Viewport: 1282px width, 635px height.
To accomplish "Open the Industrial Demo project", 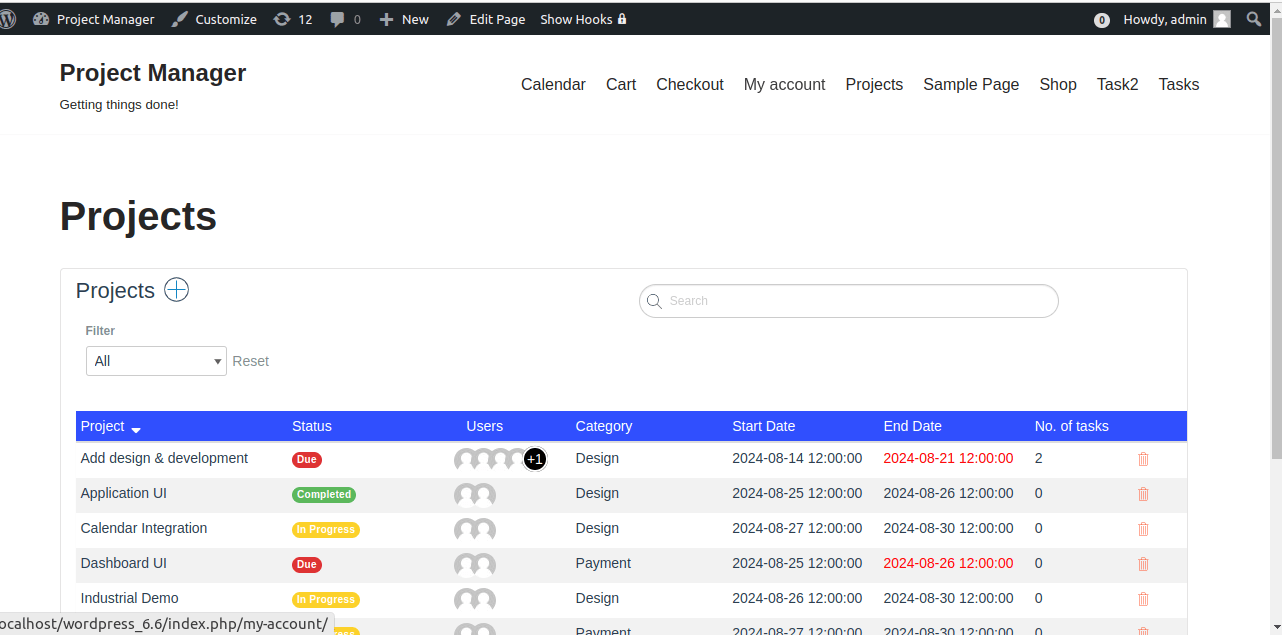I will pyautogui.click(x=130, y=598).
